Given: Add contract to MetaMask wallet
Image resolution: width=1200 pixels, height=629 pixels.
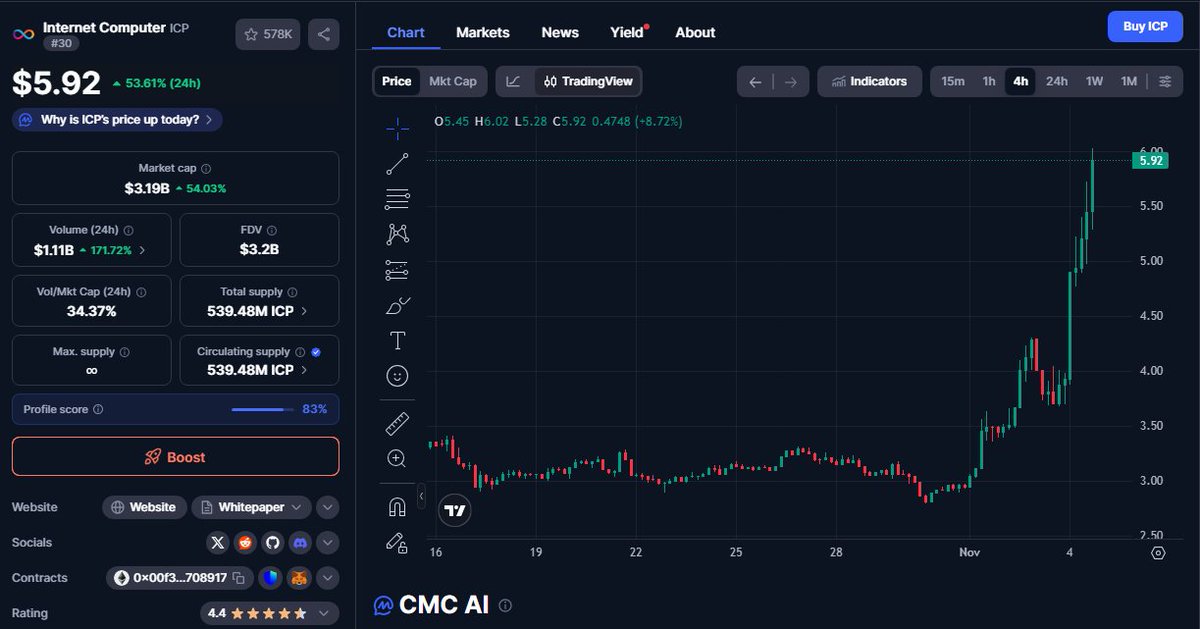Looking at the screenshot, I should coord(299,578).
